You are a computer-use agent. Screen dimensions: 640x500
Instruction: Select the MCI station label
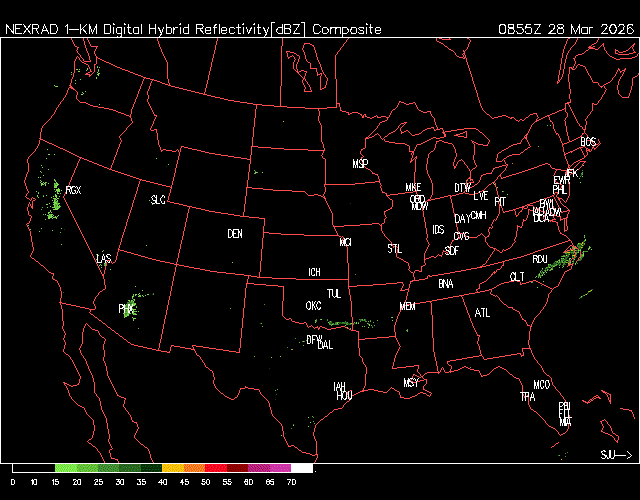coord(345,242)
